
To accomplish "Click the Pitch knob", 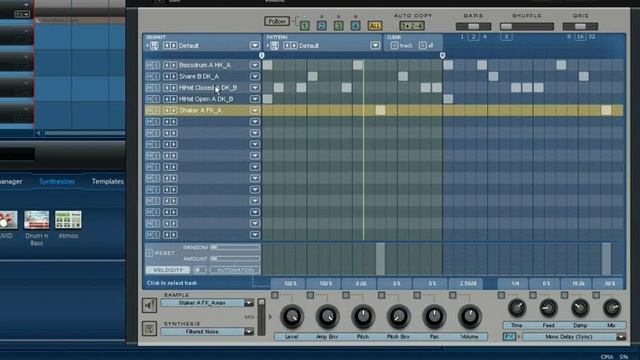I will (363, 316).
